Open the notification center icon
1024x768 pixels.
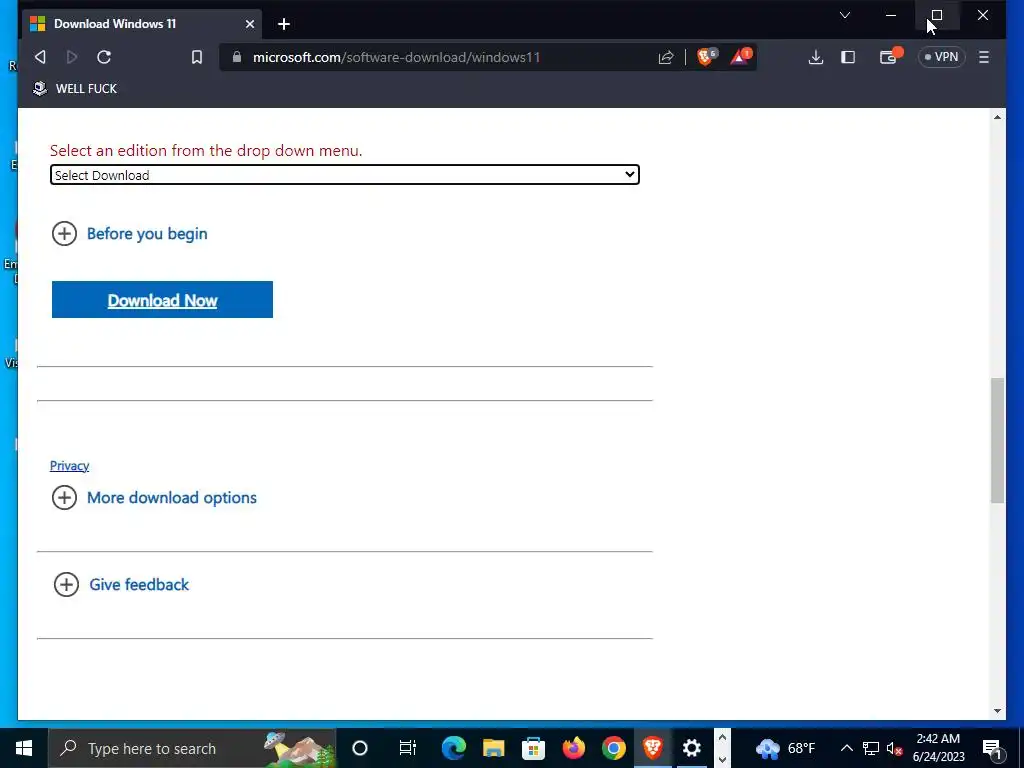992,748
